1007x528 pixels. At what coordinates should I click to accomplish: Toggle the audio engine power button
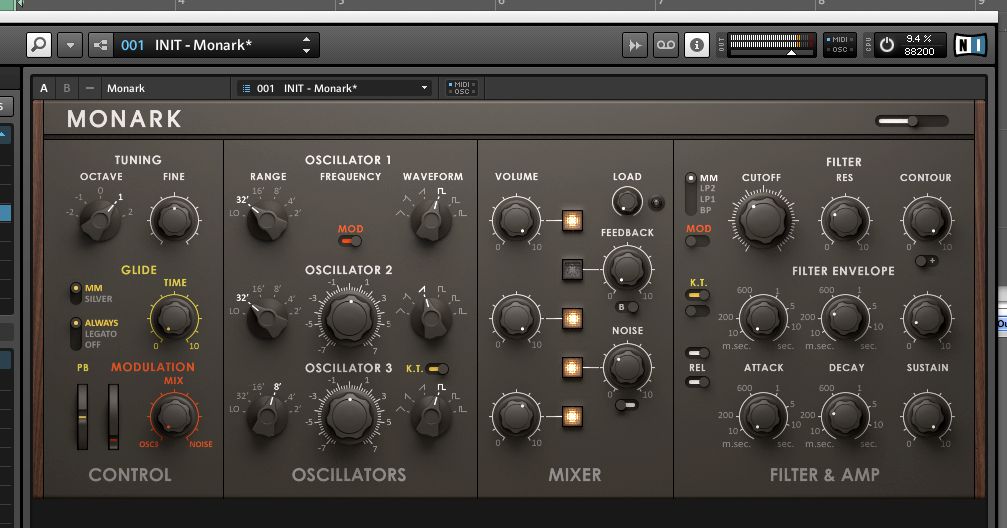coord(887,45)
